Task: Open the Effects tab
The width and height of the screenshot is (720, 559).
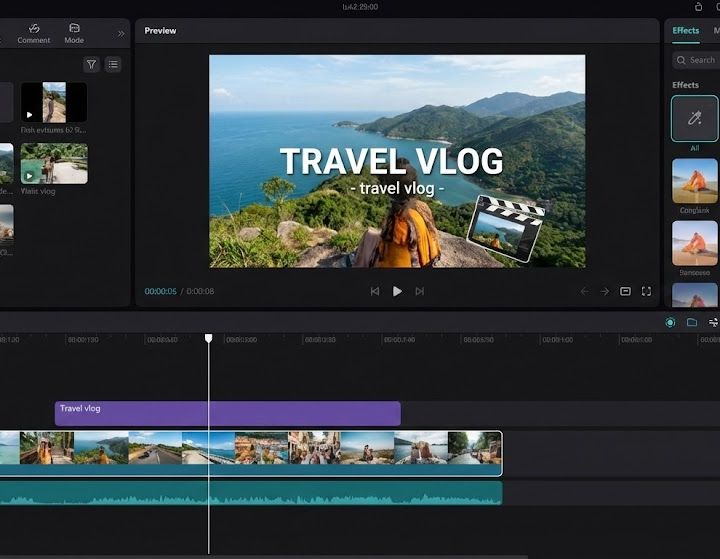Action: click(x=686, y=31)
